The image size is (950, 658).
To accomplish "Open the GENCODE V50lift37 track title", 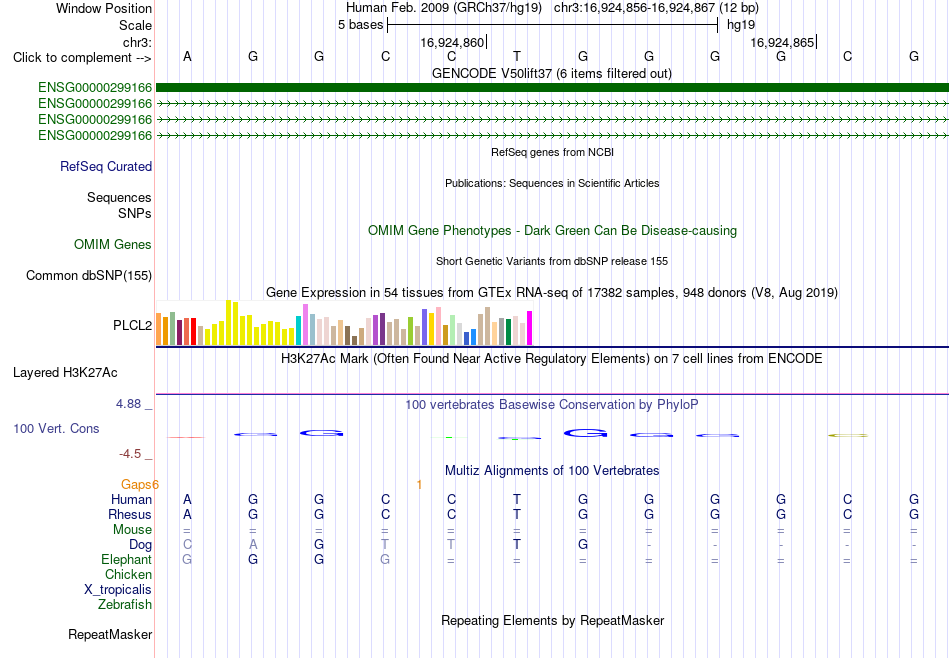I will point(552,73).
